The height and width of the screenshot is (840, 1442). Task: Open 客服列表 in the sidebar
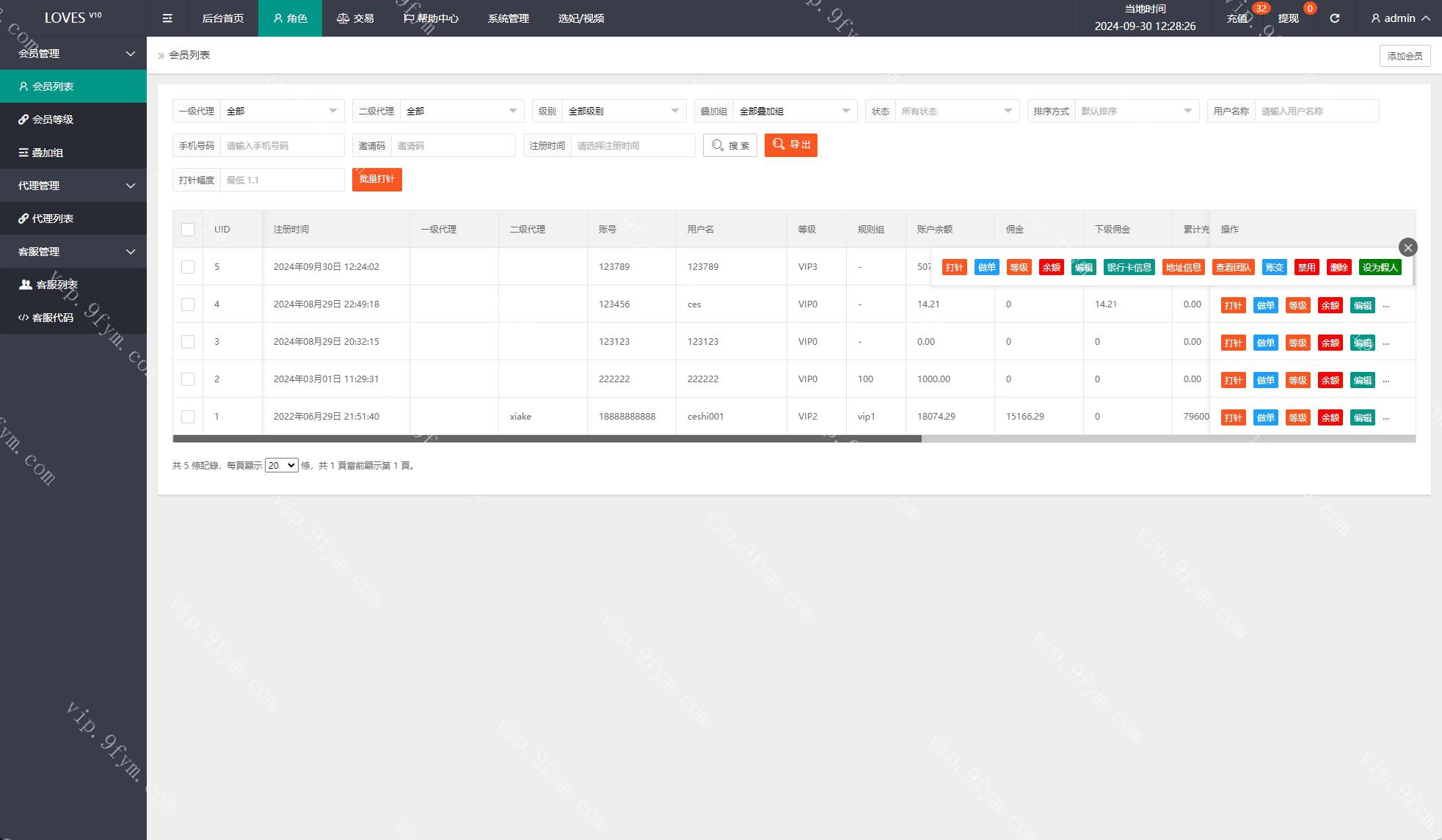pyautogui.click(x=57, y=285)
